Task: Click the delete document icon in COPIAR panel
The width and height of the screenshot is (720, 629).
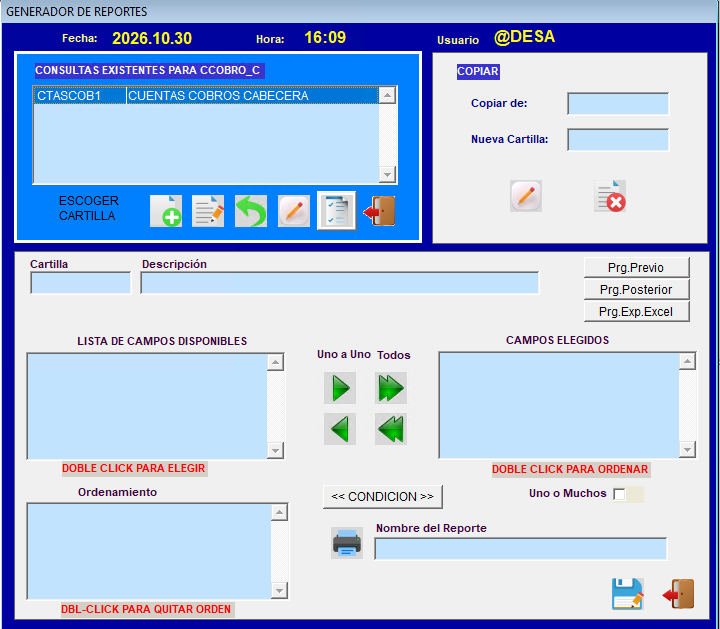Action: 610,196
